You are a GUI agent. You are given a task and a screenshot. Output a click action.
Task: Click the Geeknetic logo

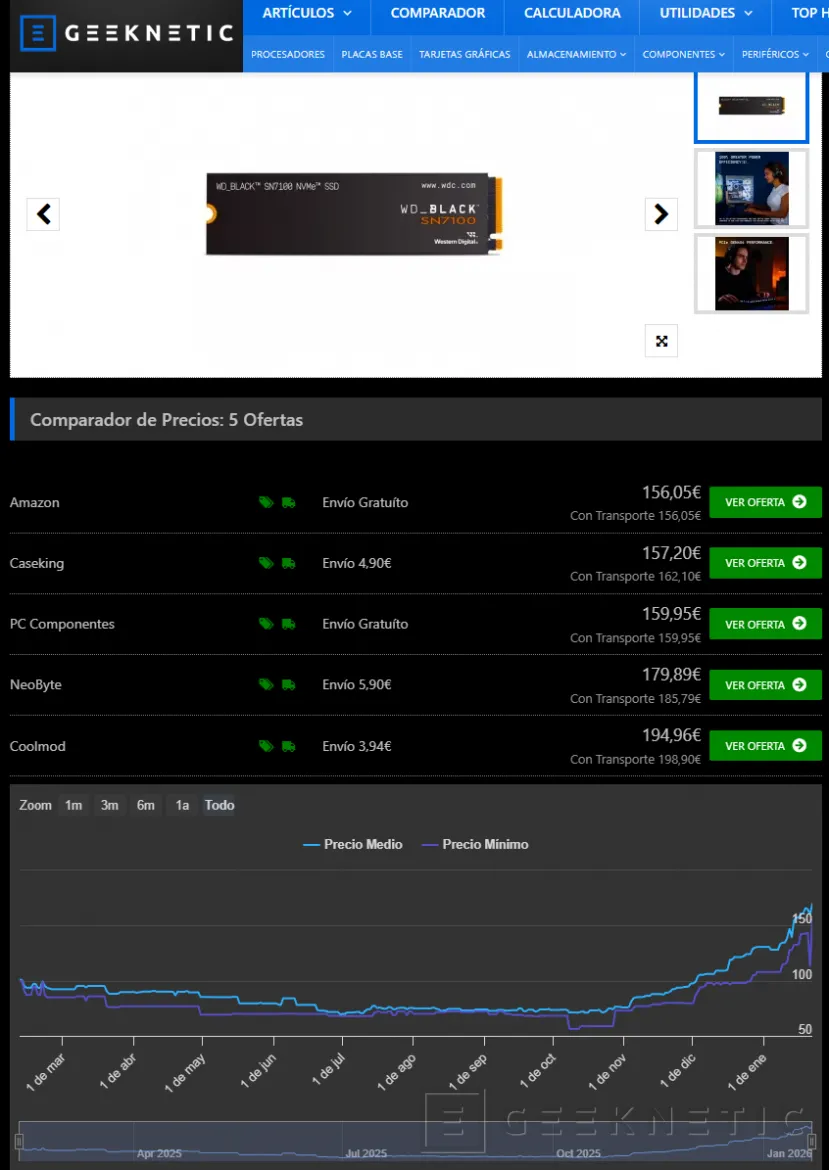coord(126,34)
